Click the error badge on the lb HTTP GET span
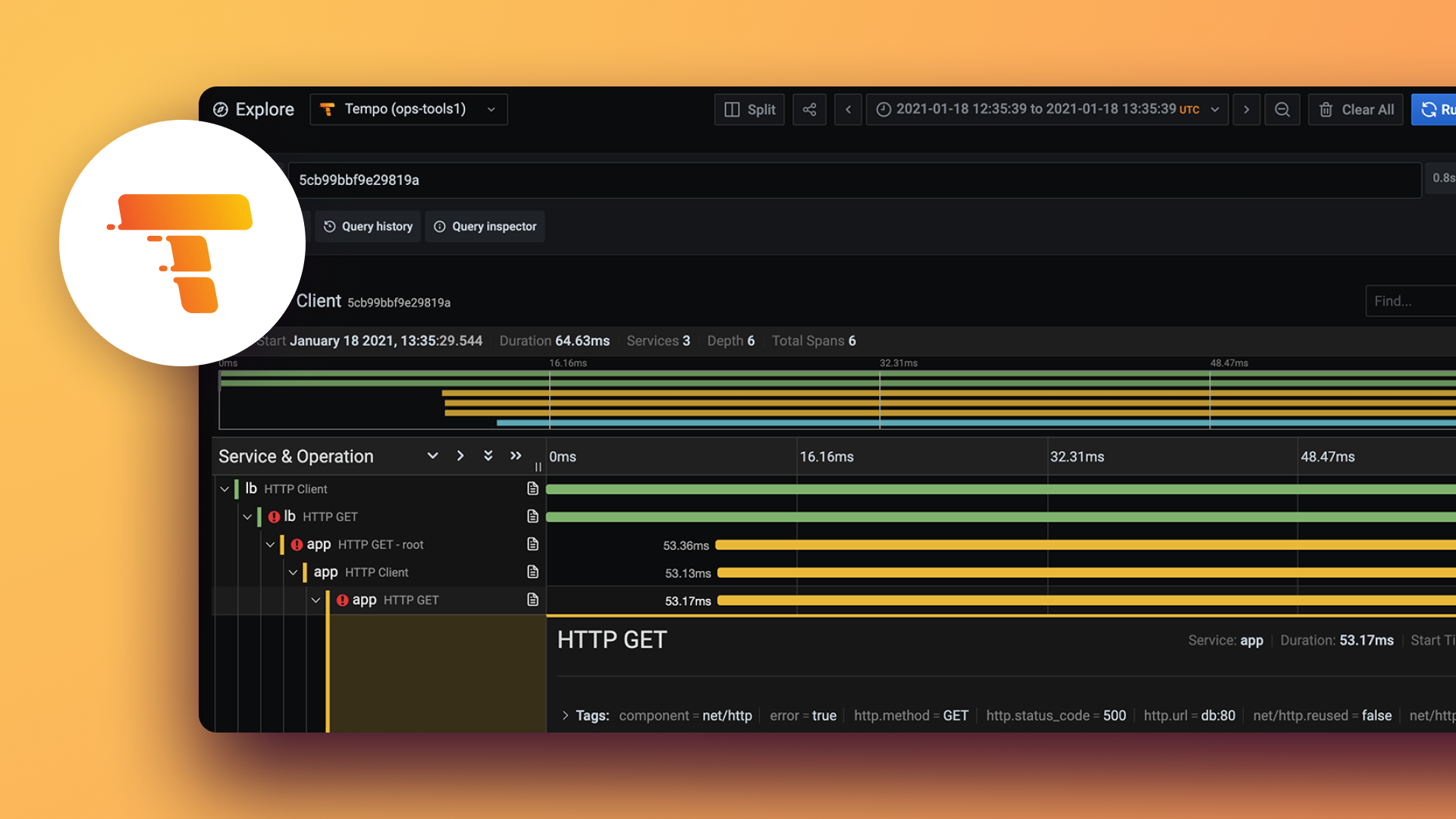The image size is (1456, 819). pos(274,516)
